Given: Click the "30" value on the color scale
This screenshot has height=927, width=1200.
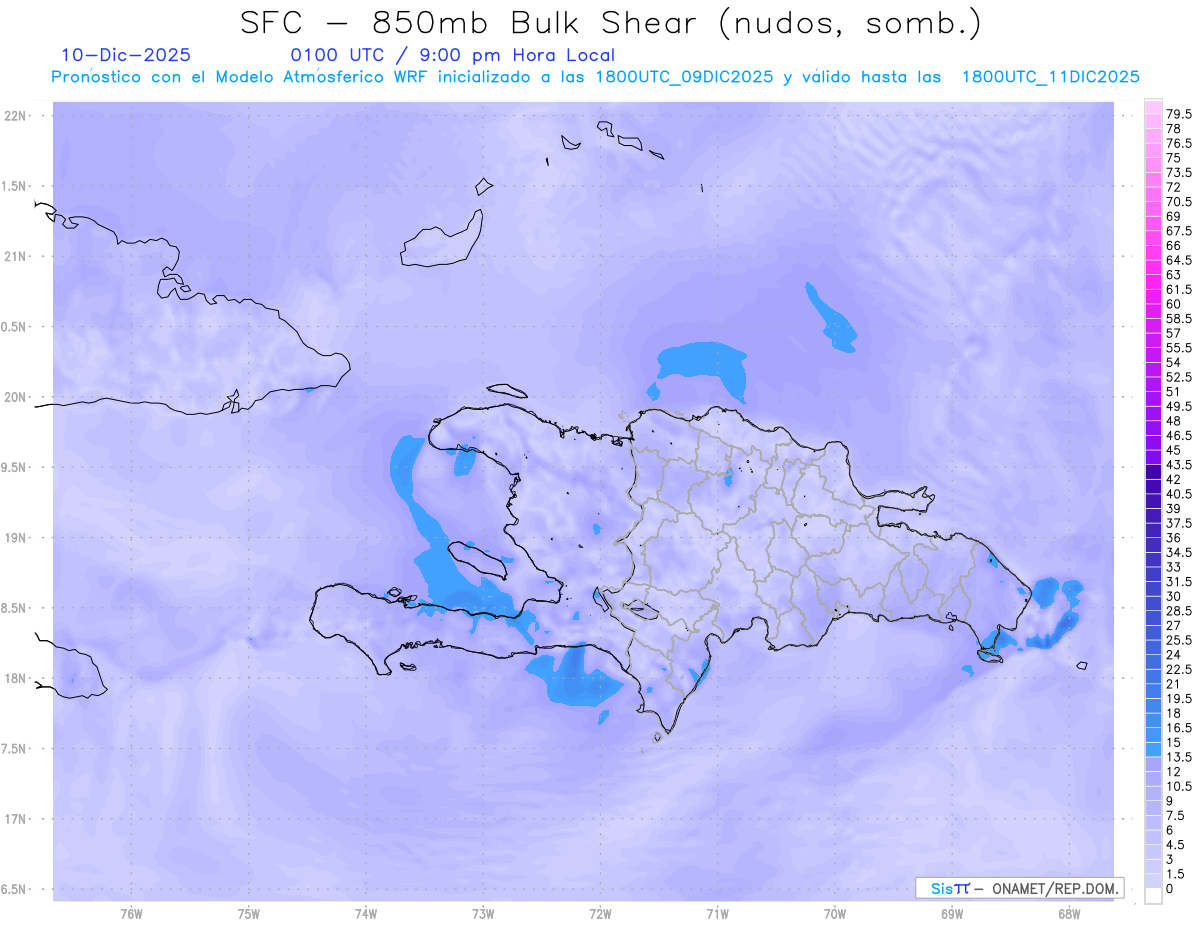Looking at the screenshot, I should coord(1173,596).
